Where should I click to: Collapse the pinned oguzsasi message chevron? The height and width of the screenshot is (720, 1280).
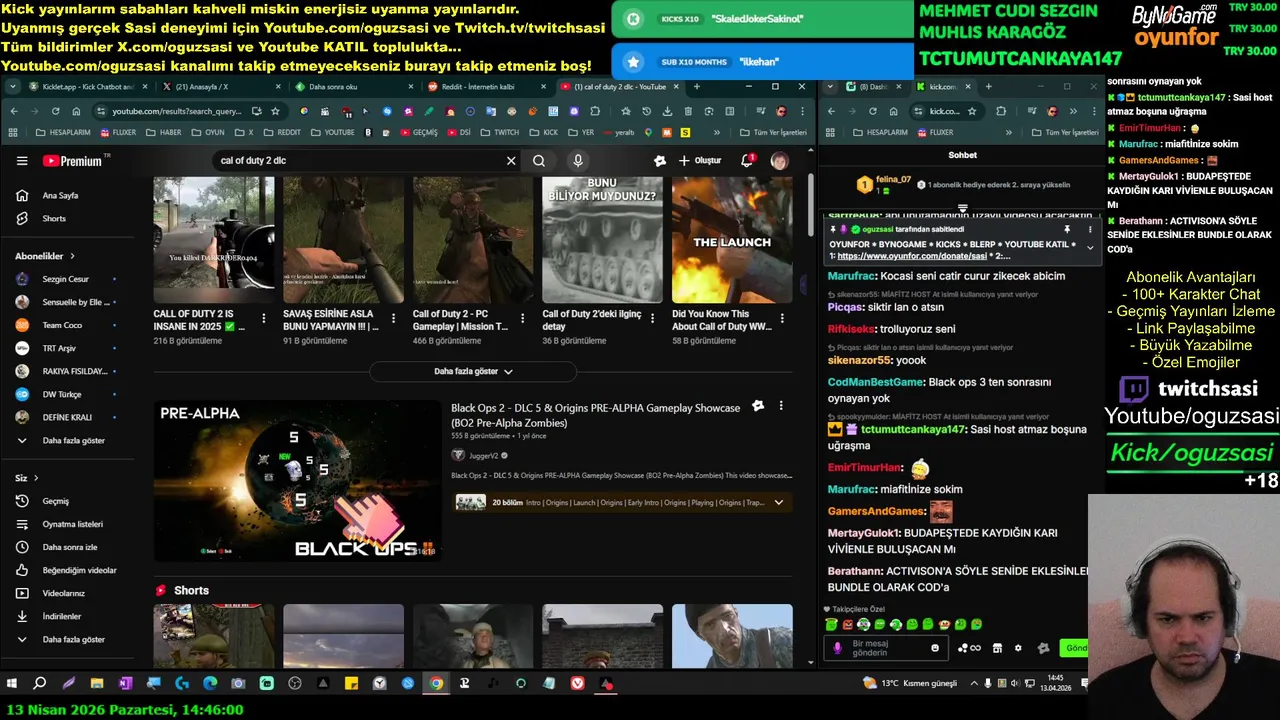1090,248
